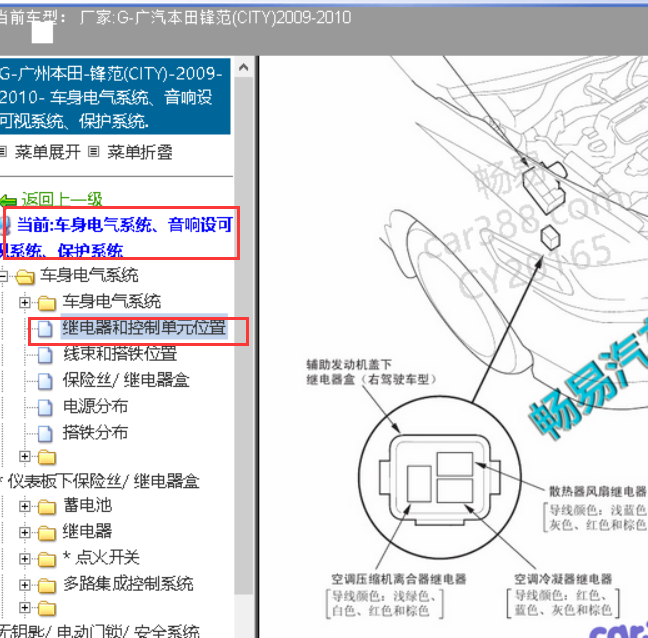This screenshot has height=638, width=648.
Task: Click the 辅助发动机盖下继电器盒 diagram label
Action: tap(371, 371)
